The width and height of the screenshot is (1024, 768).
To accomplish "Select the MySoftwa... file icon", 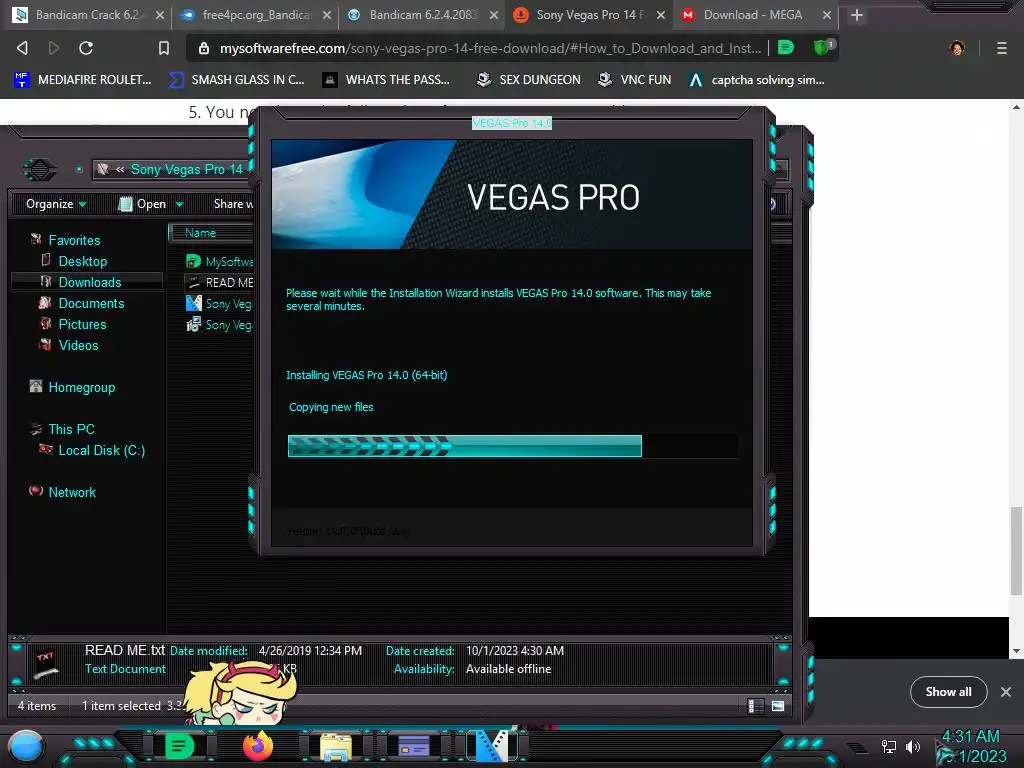I will click(193, 261).
